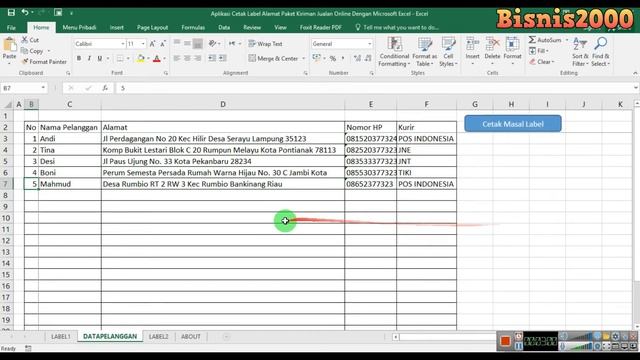Open the Menu Pribadi tab
This screenshot has width=640, height=360.
click(79, 27)
